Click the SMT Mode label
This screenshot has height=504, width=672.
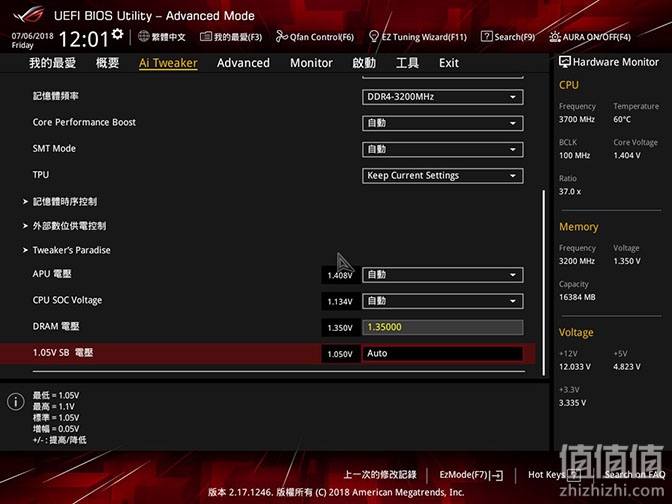pos(54,149)
